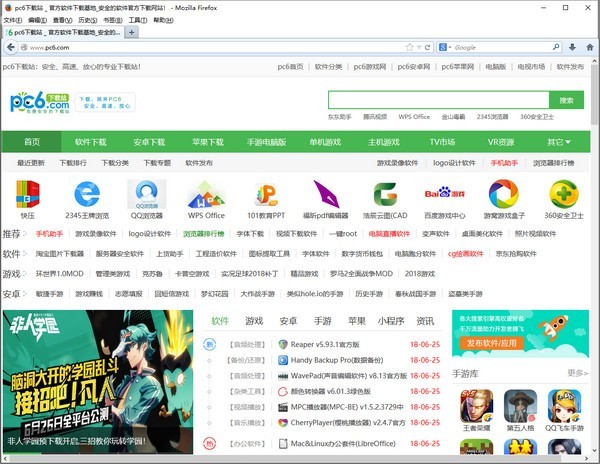Click the 王者荣耀 game icon
The image size is (600, 464).
pyautogui.click(x=476, y=406)
